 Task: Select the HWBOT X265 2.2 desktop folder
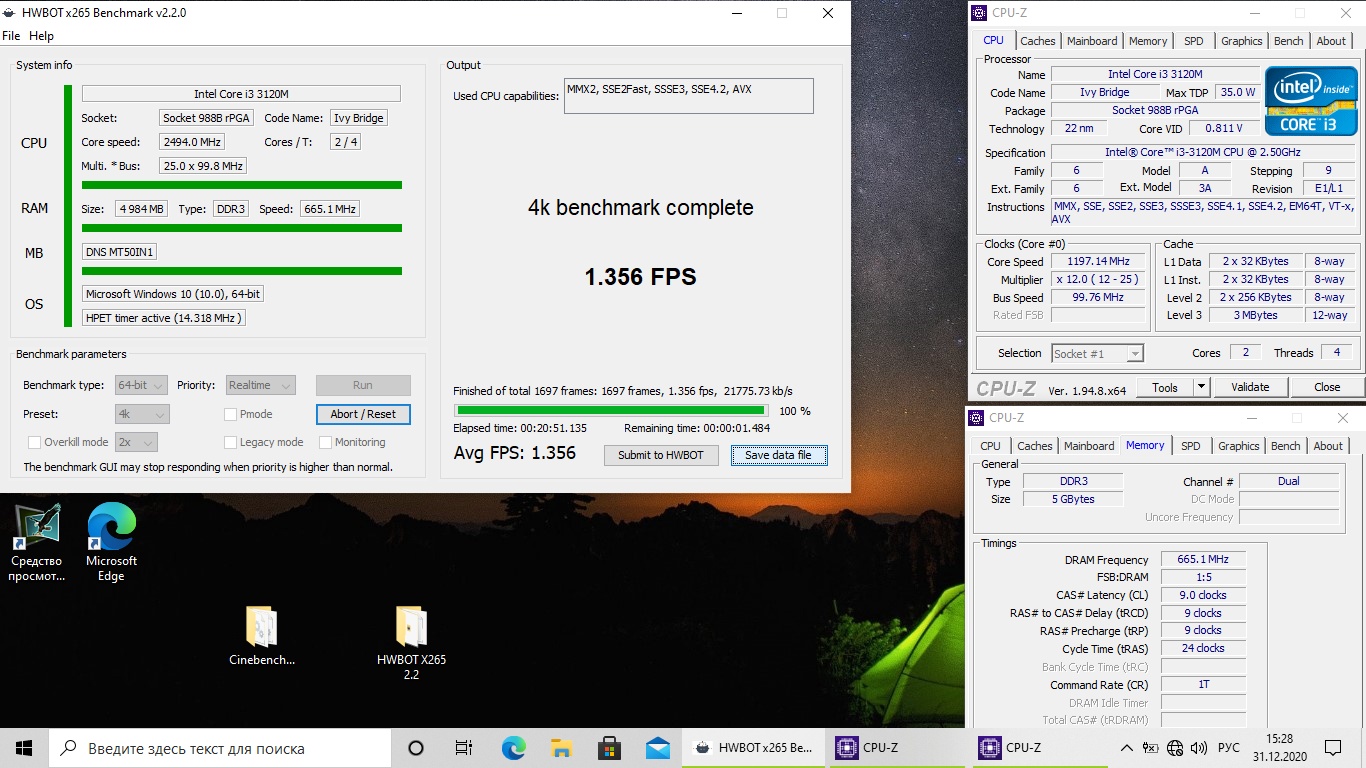411,642
